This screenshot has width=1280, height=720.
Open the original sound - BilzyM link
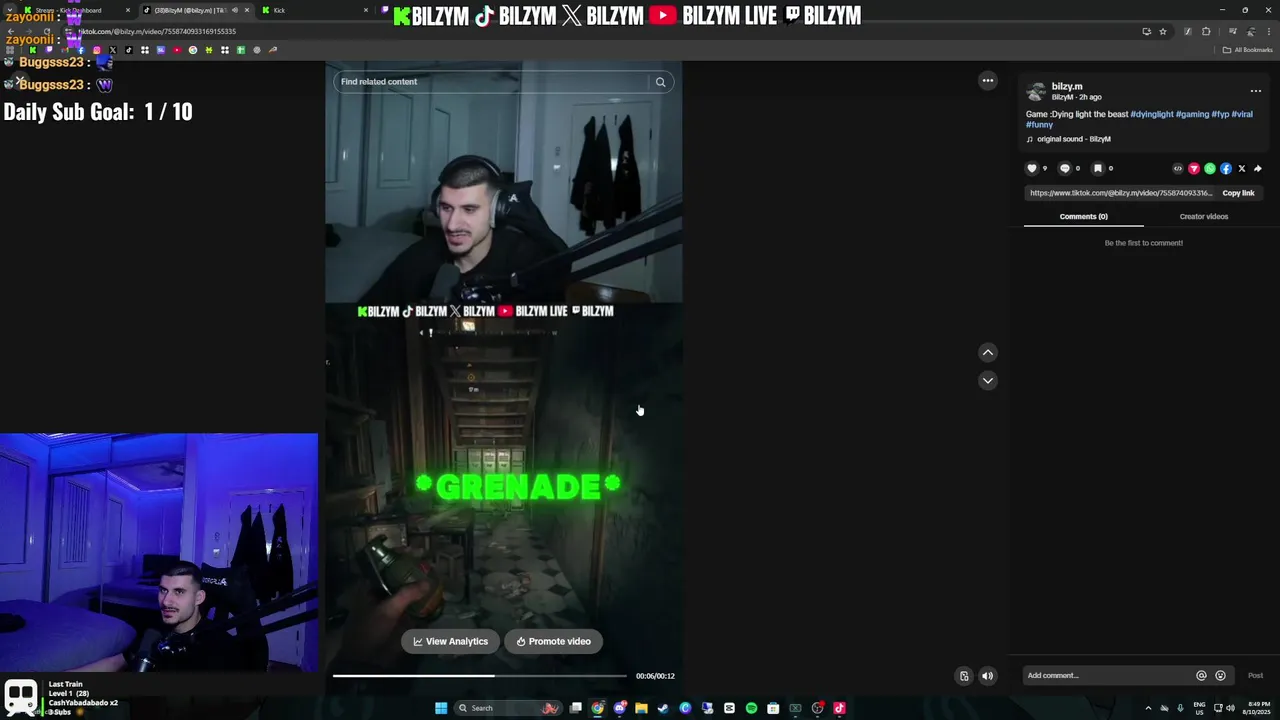pyautogui.click(x=1073, y=139)
